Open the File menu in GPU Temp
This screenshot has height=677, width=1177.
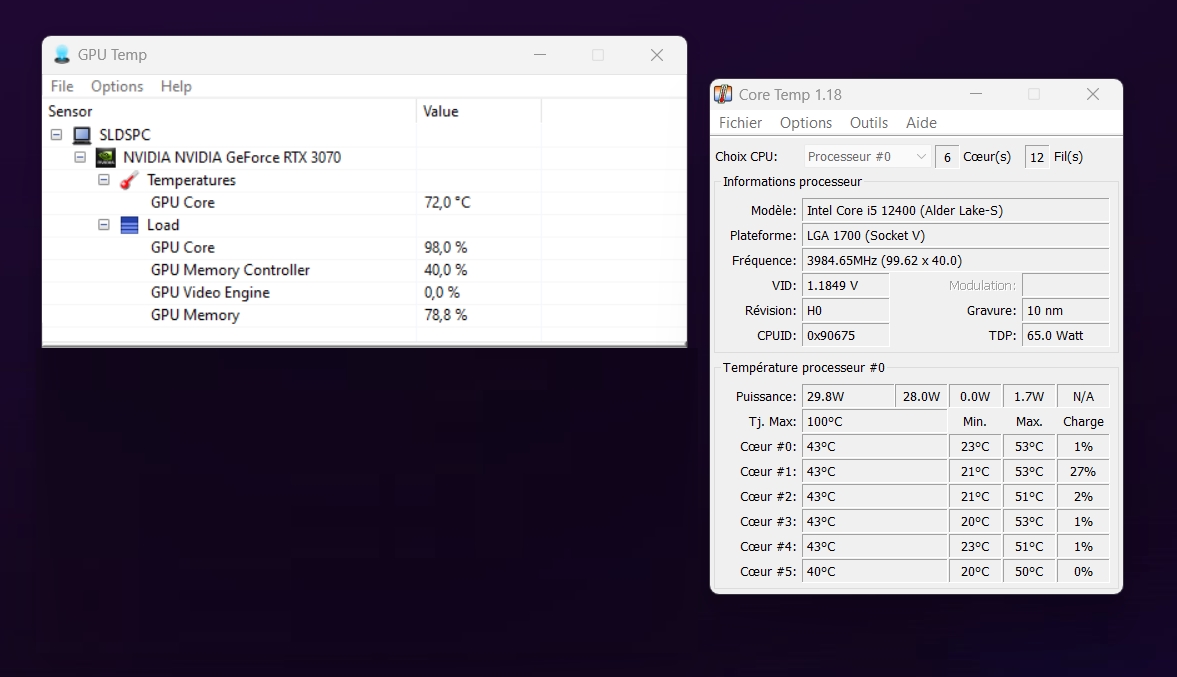click(62, 86)
